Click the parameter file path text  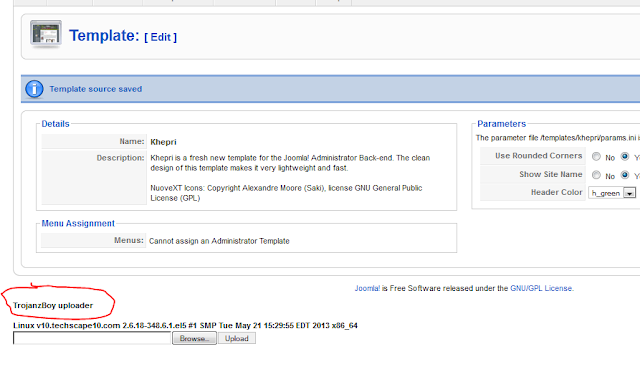(x=558, y=138)
